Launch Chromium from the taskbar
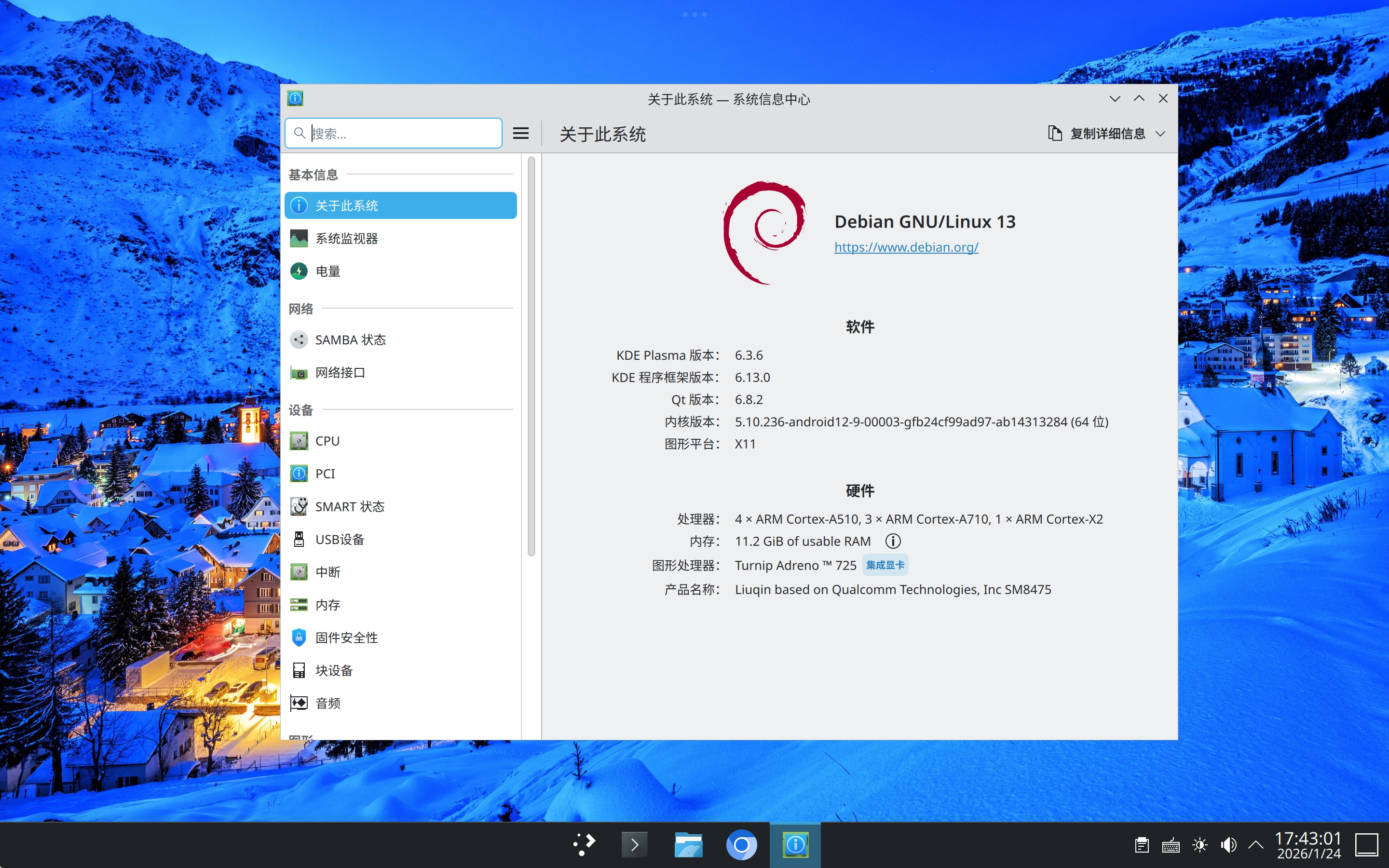 click(x=741, y=844)
